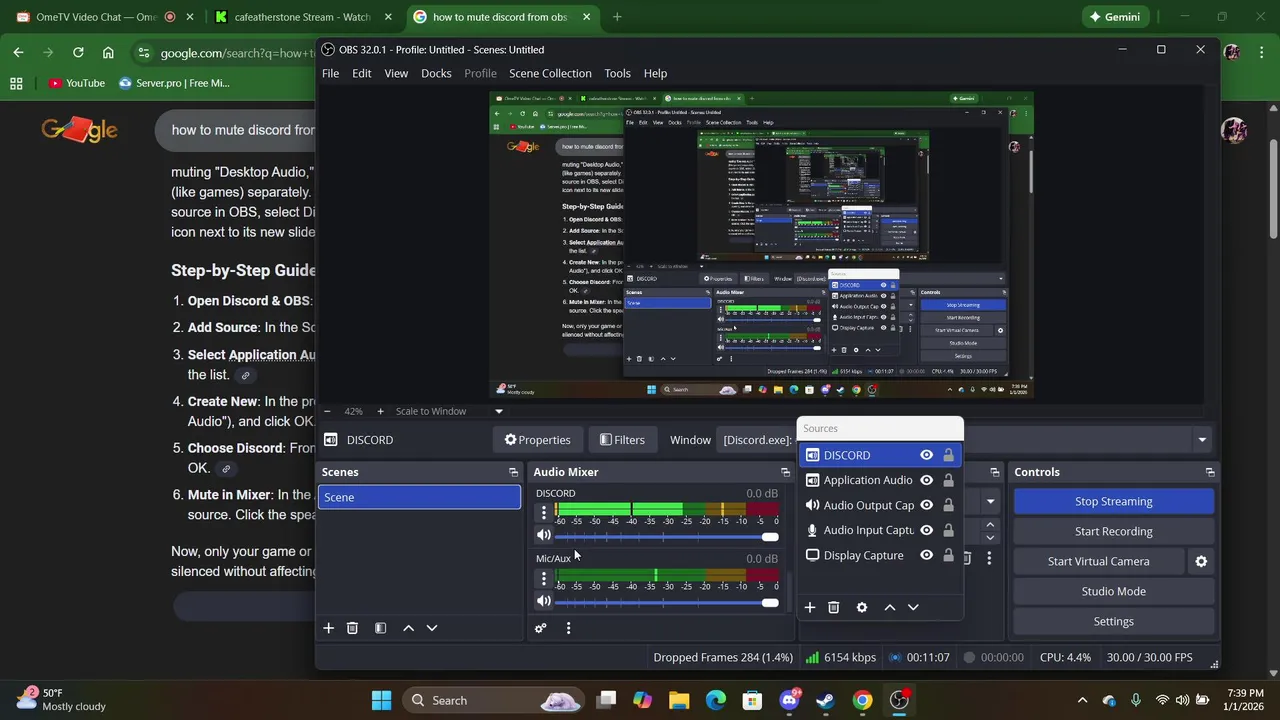Open source properties gear in Sources footer
1280x720 pixels.
point(862,607)
